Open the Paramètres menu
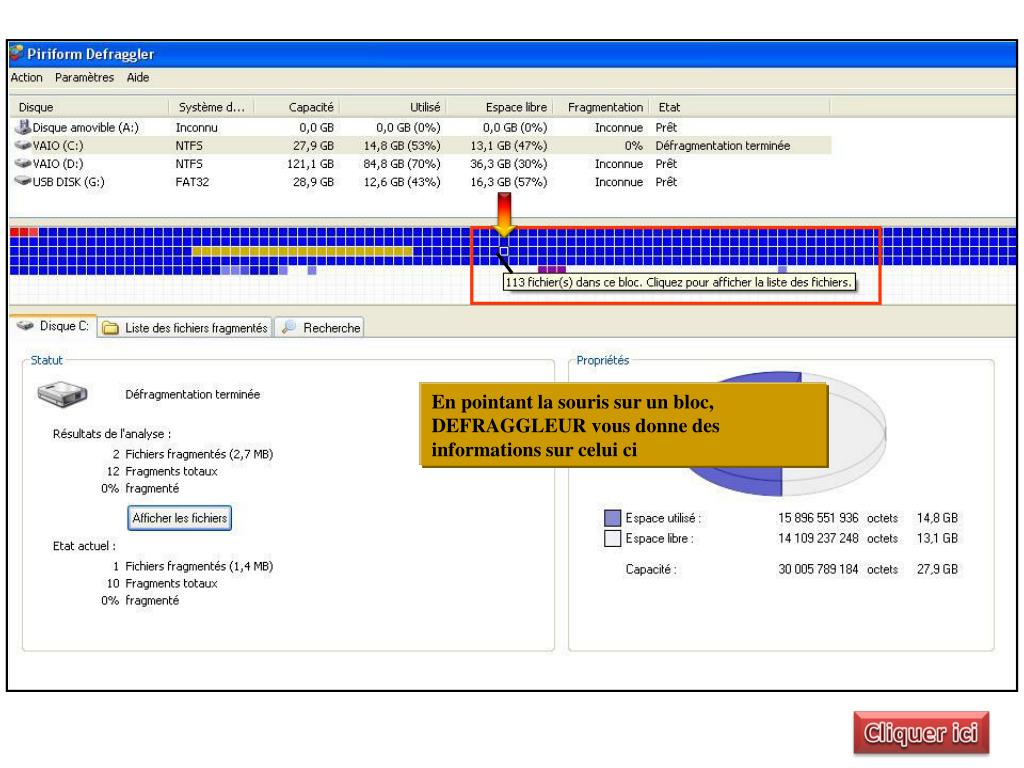 (x=83, y=79)
